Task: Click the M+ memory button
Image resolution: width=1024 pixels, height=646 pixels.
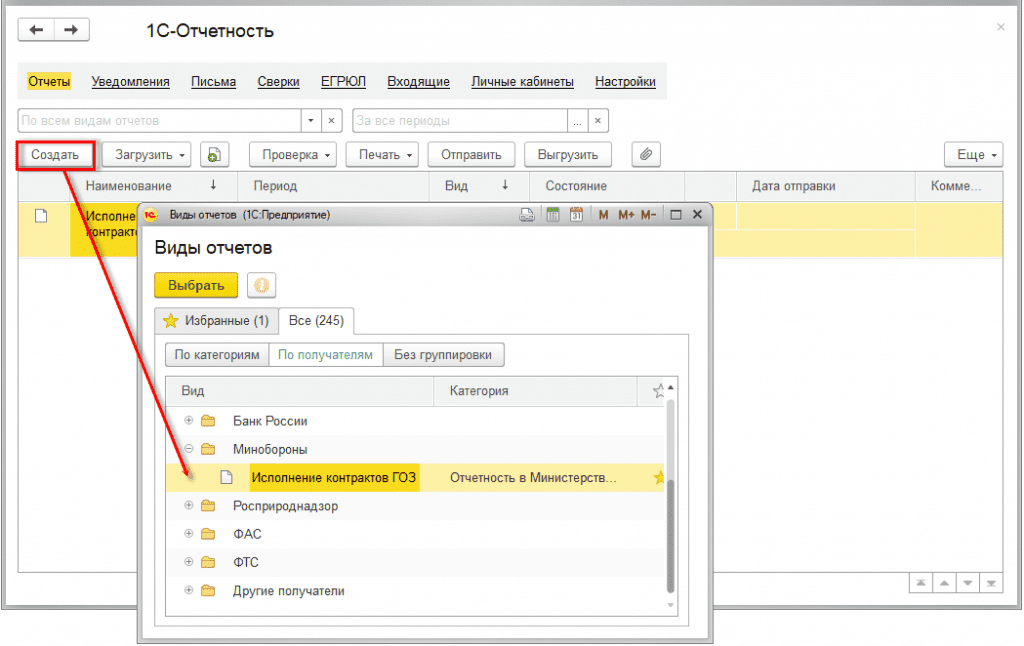Action: pos(626,215)
